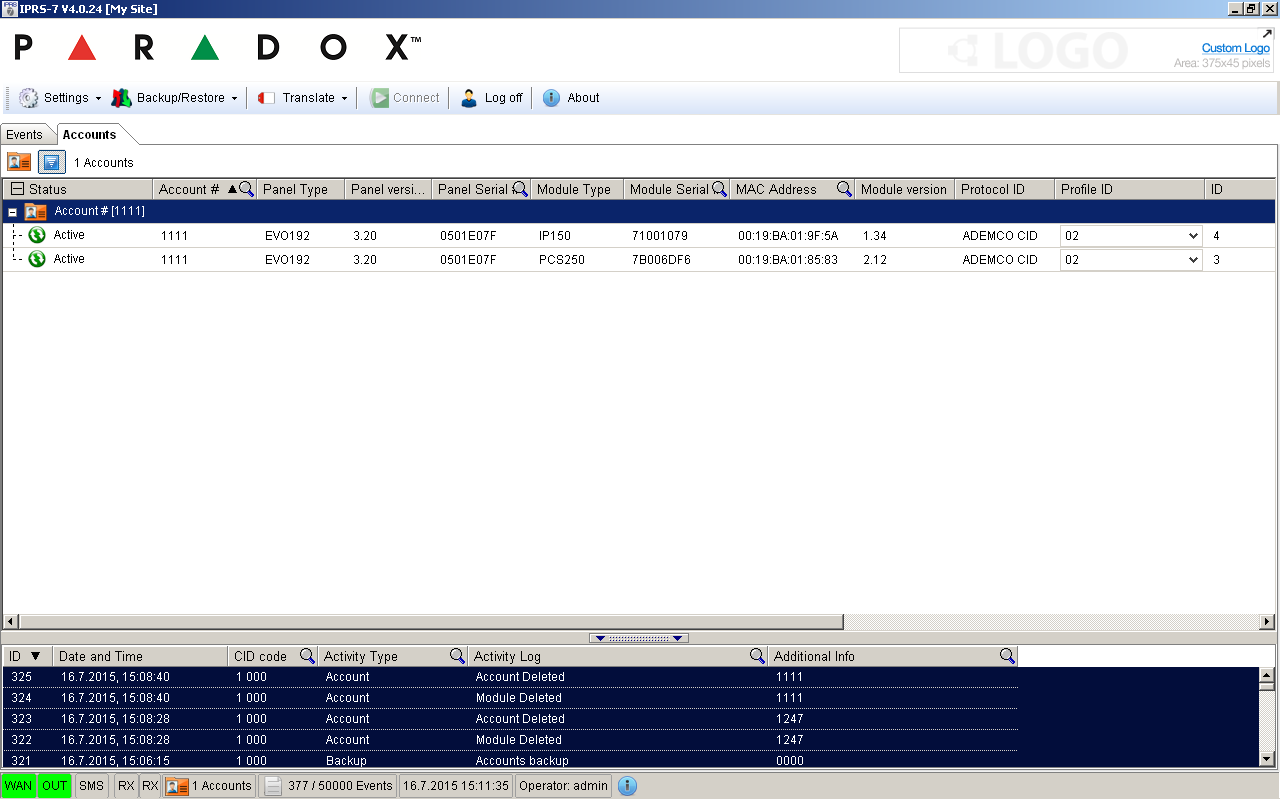This screenshot has width=1280, height=800.
Task: Click the horizontal scrollbar of accounts table
Action: tap(430, 622)
